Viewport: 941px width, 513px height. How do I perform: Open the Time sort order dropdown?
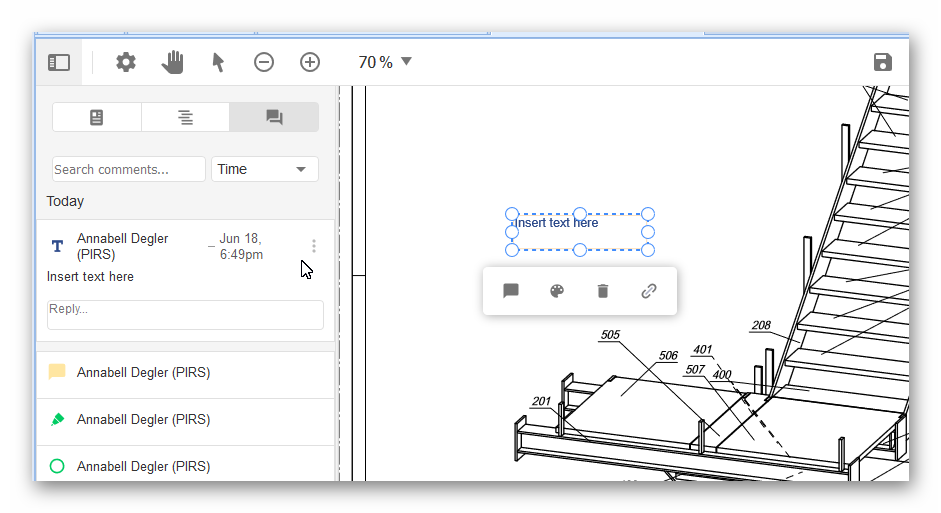264,169
